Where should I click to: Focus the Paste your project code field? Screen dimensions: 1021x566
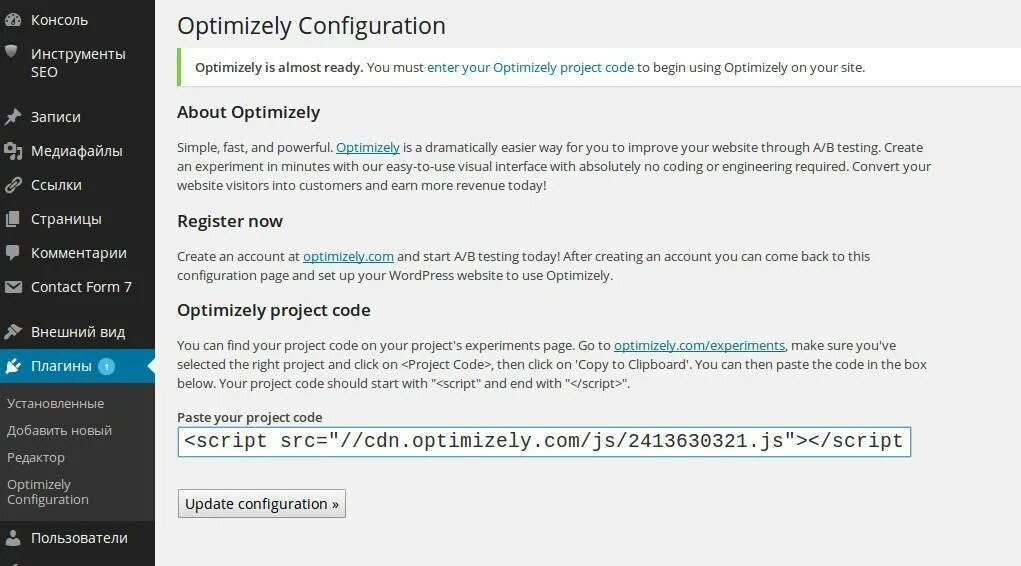[x=544, y=442]
